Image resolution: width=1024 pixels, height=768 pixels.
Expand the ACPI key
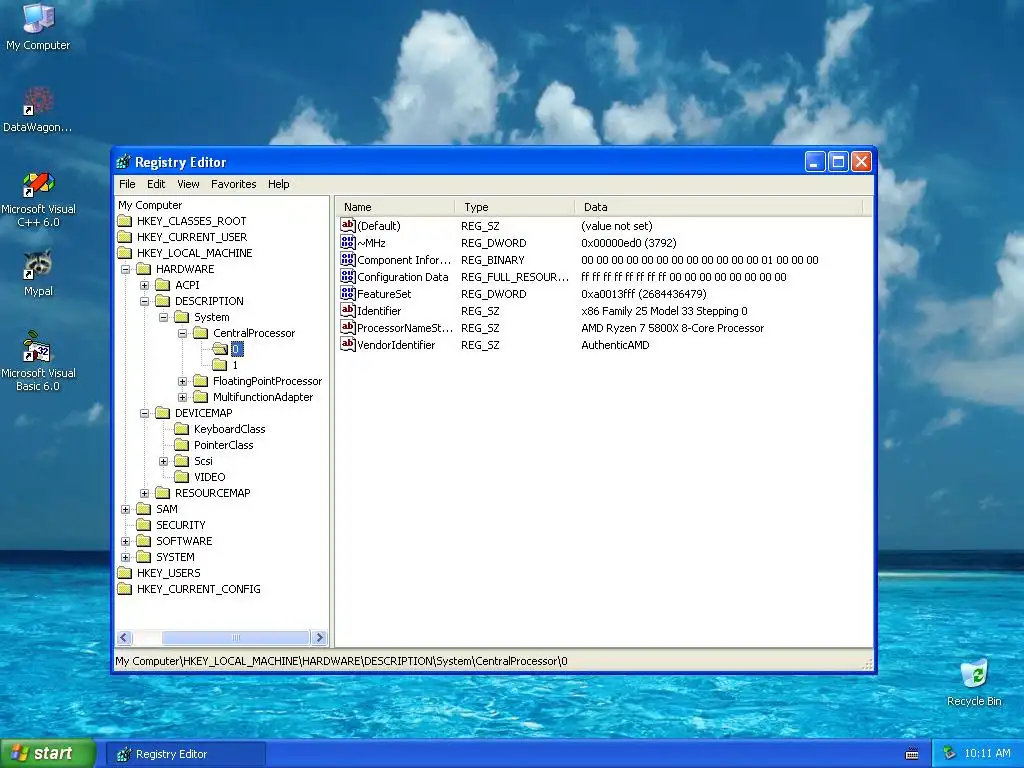(x=144, y=285)
